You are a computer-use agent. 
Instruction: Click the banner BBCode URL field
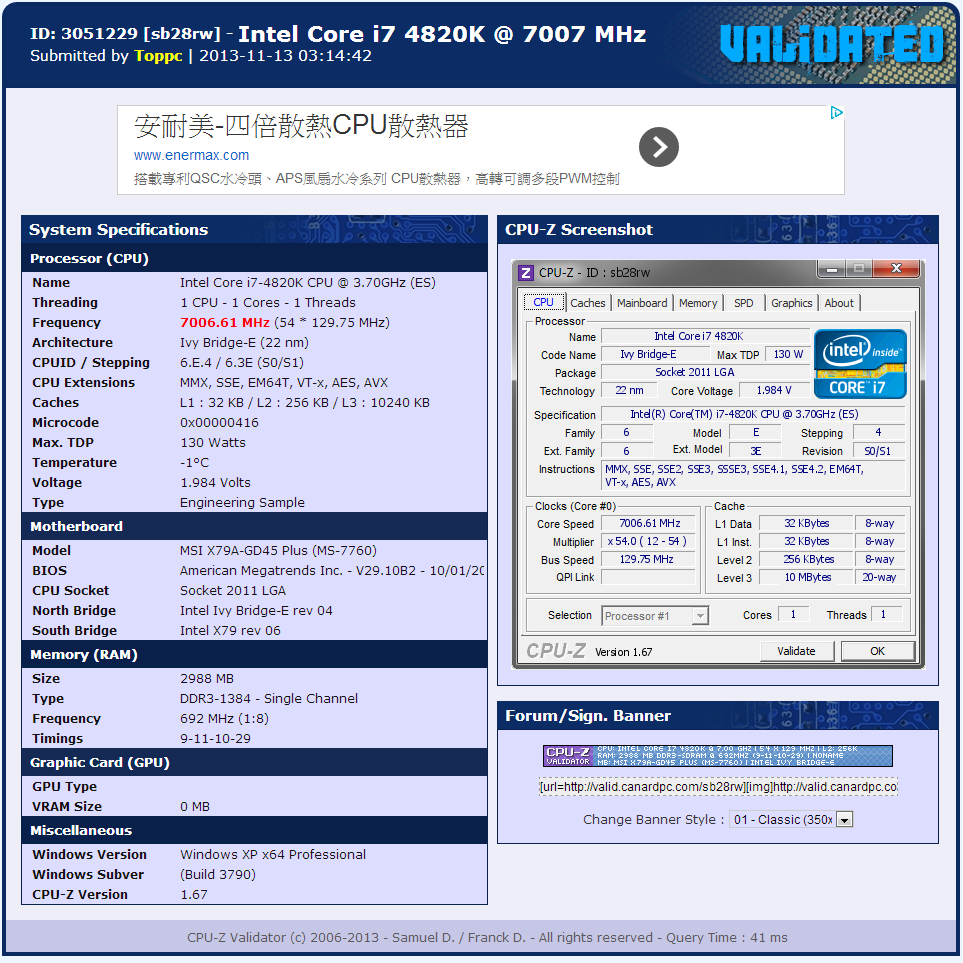718,787
